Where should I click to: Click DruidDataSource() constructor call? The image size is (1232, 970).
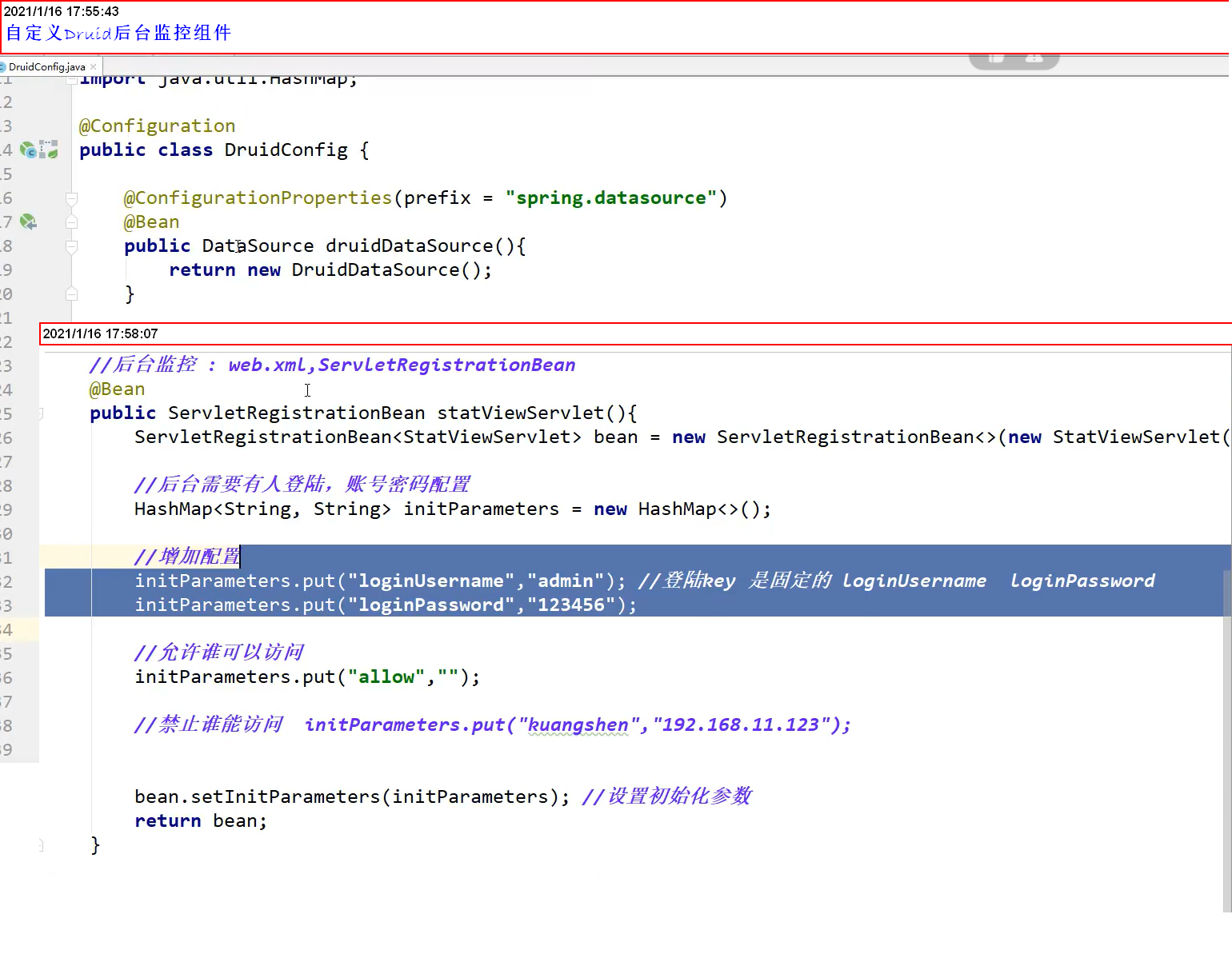coord(386,269)
